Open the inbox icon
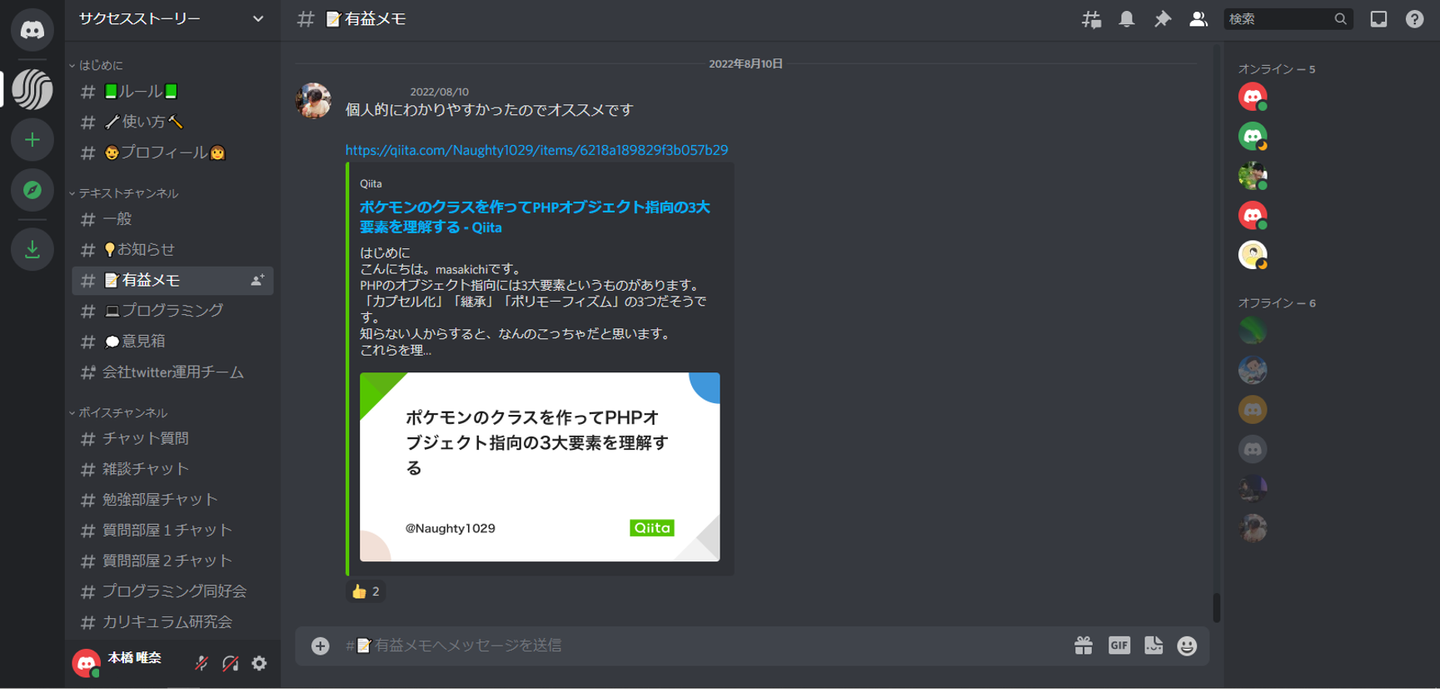 (x=1379, y=19)
